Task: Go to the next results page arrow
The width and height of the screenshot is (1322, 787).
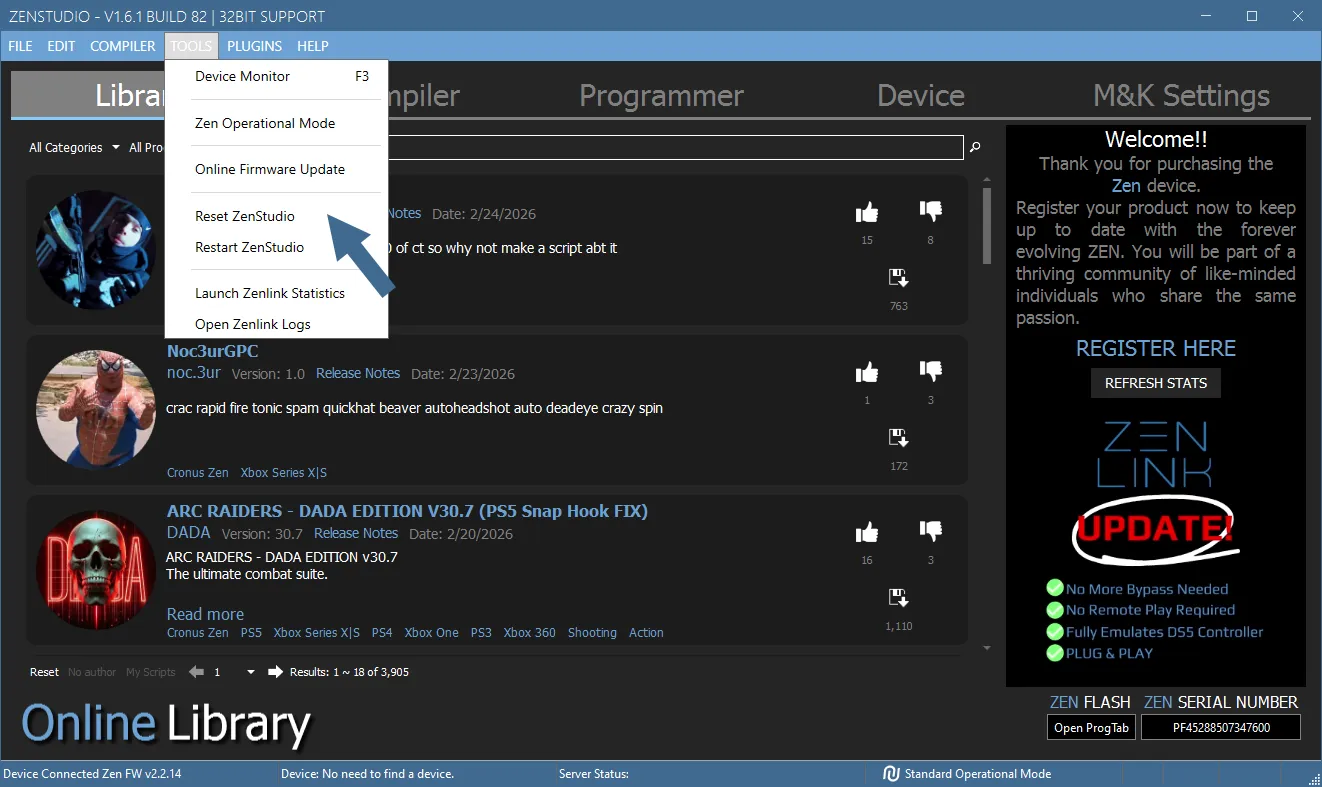Action: click(x=275, y=672)
